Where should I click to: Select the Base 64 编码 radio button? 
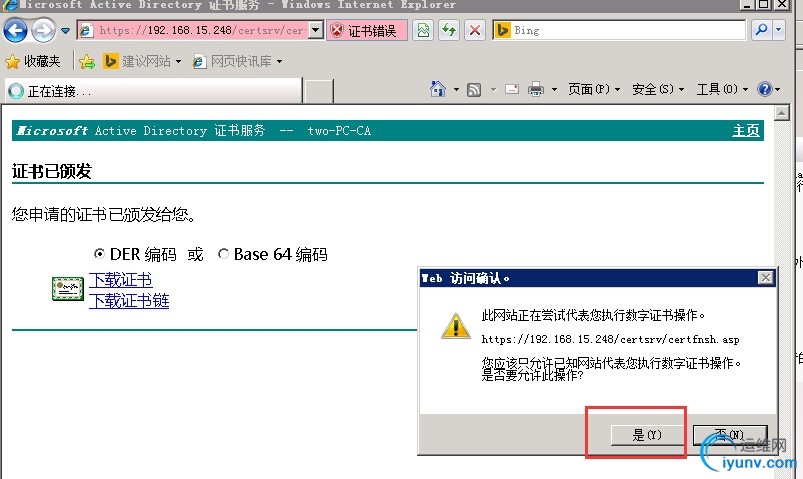tap(223, 254)
